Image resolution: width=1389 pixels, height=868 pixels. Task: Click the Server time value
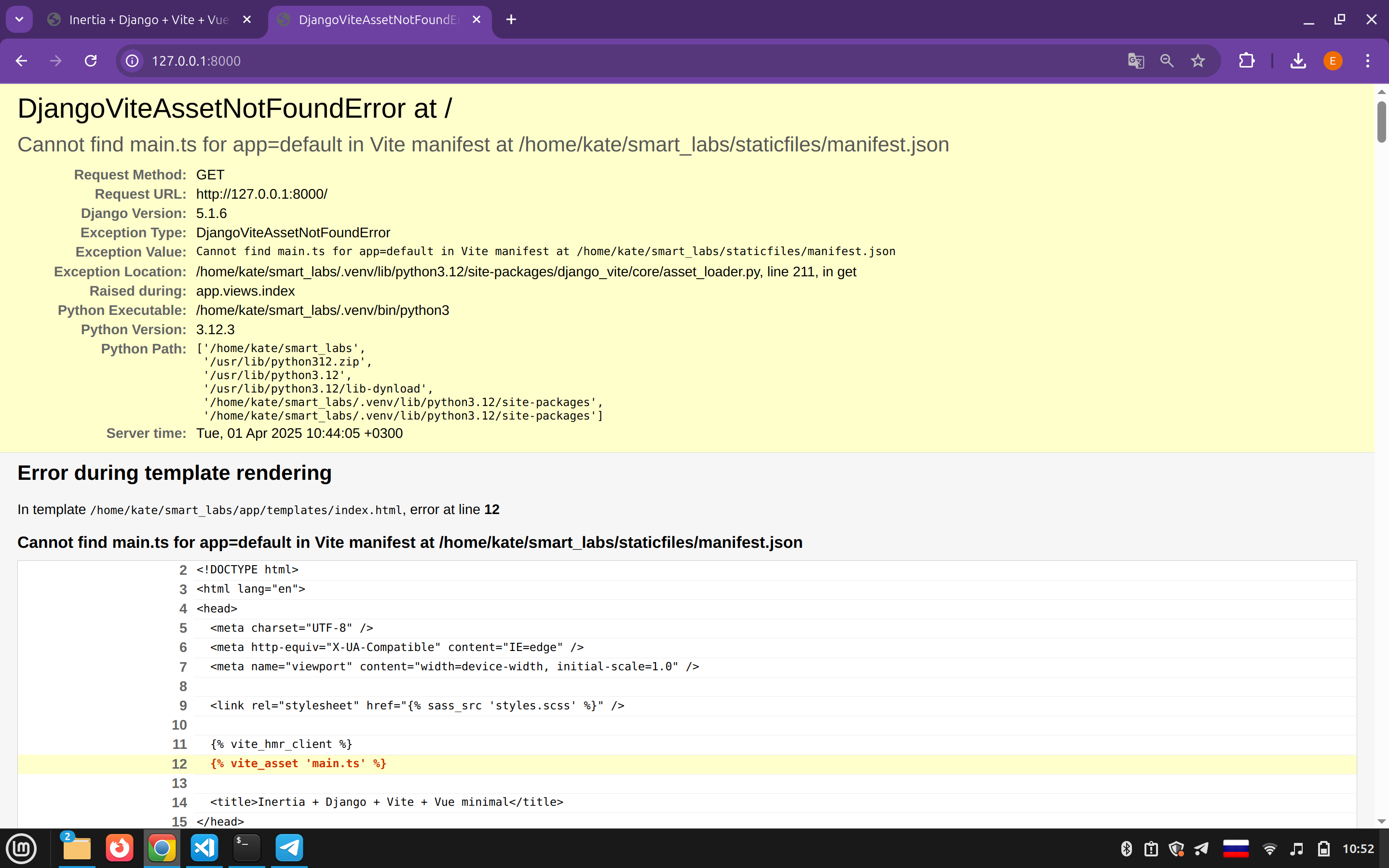point(299,434)
